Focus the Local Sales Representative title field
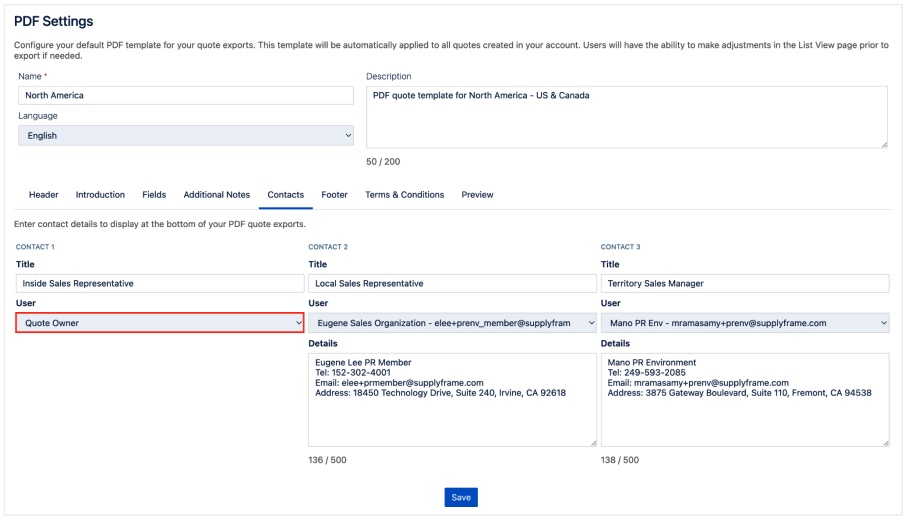 (x=453, y=283)
